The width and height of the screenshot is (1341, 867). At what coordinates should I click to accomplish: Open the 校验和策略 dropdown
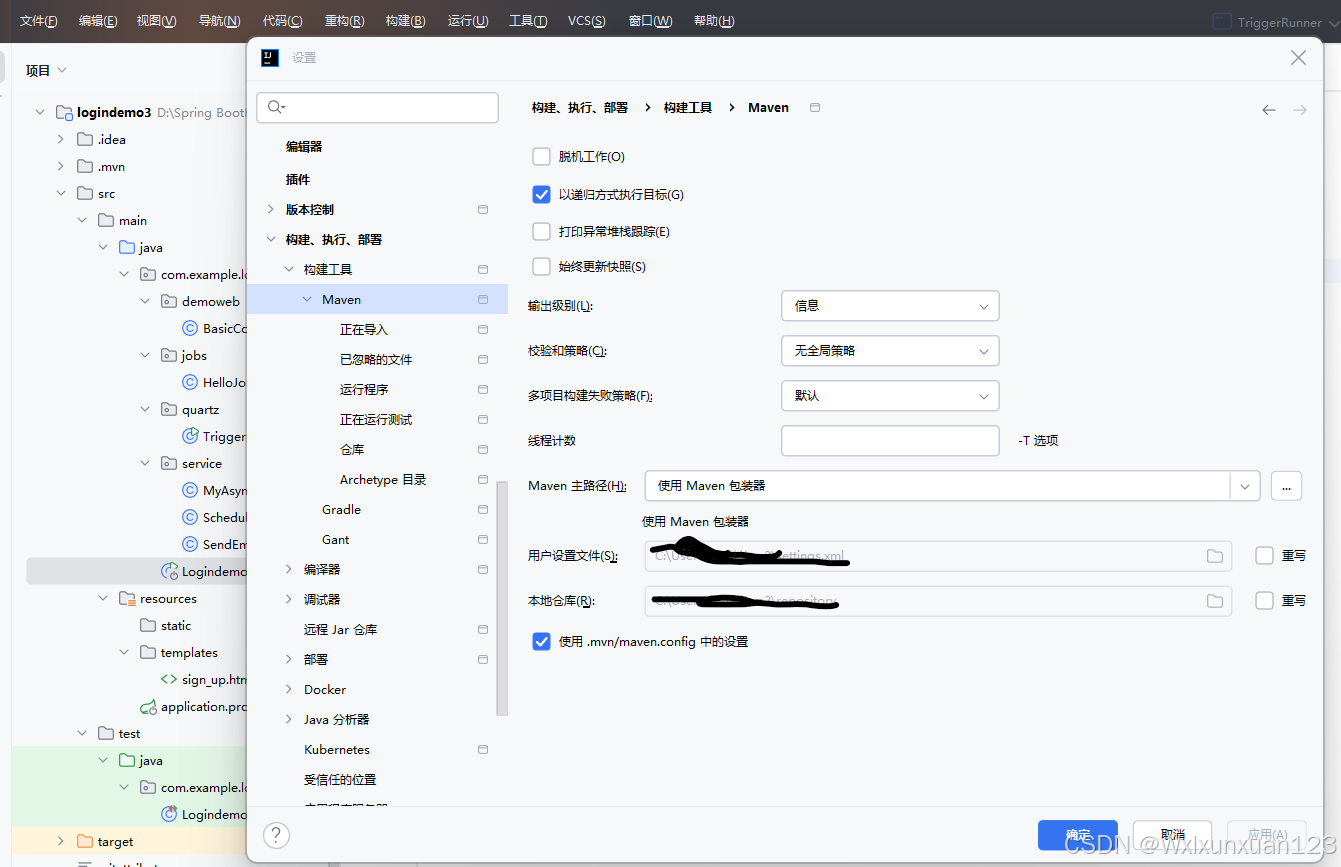890,351
